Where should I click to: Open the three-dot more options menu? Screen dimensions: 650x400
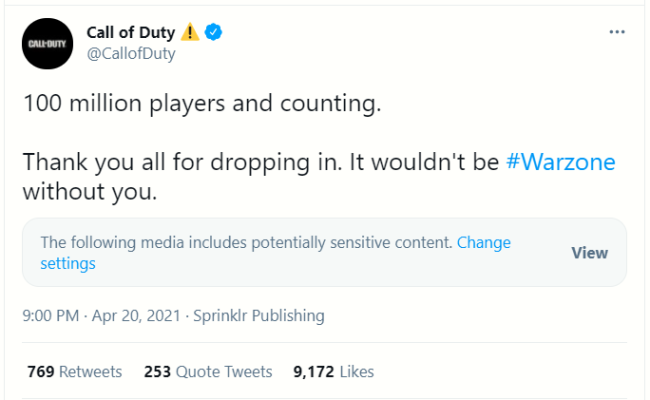pyautogui.click(x=617, y=32)
